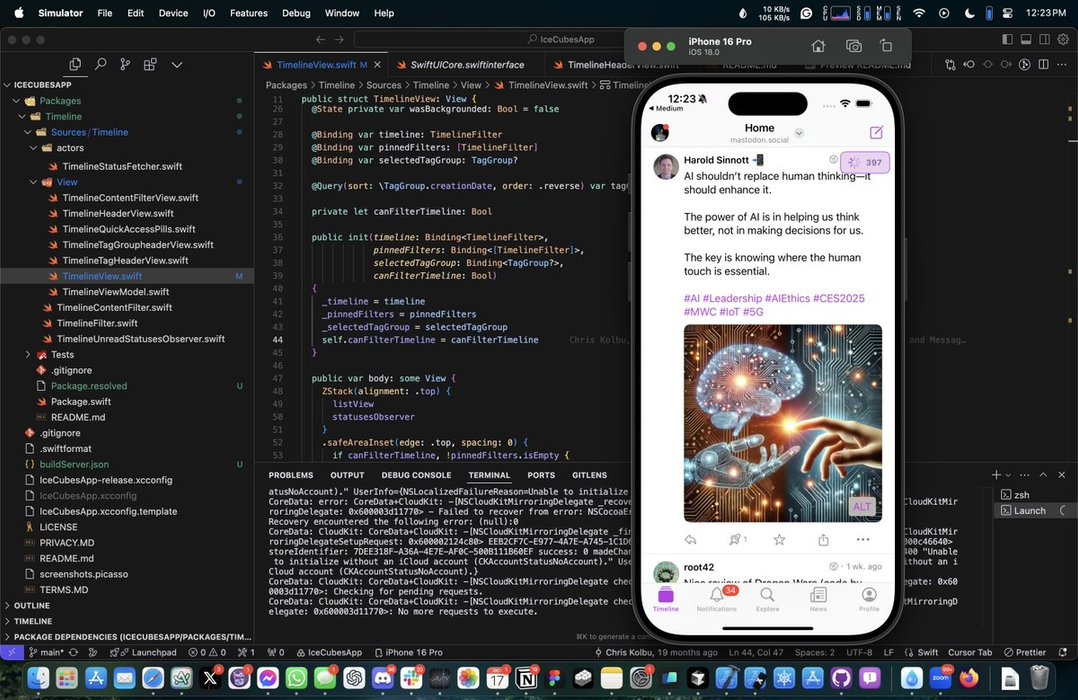Boost Harold Sinnott's post with the rocket icon
This screenshot has width=1078, height=700.
pos(736,540)
